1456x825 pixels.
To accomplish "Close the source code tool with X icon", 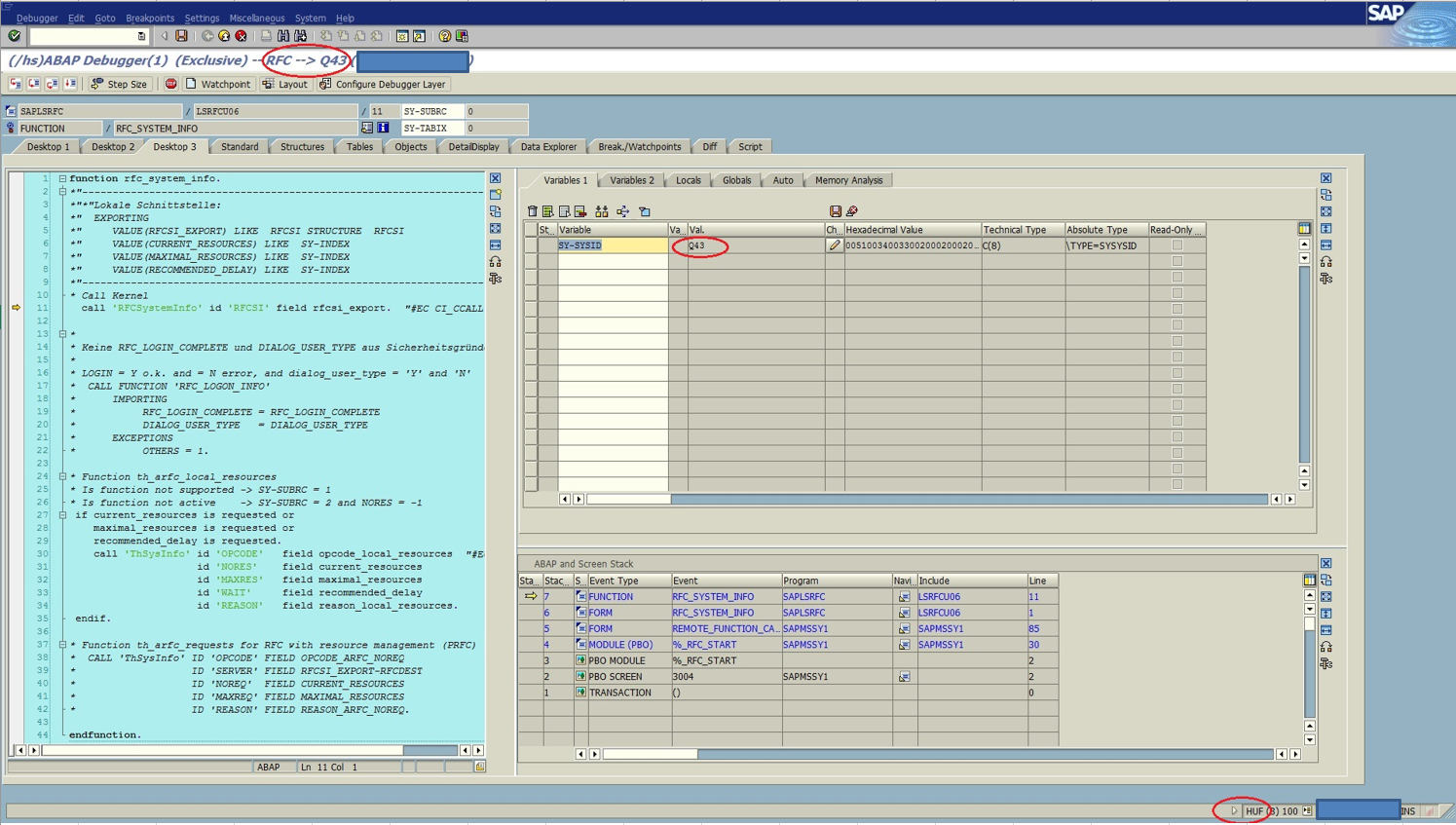I will [x=496, y=178].
